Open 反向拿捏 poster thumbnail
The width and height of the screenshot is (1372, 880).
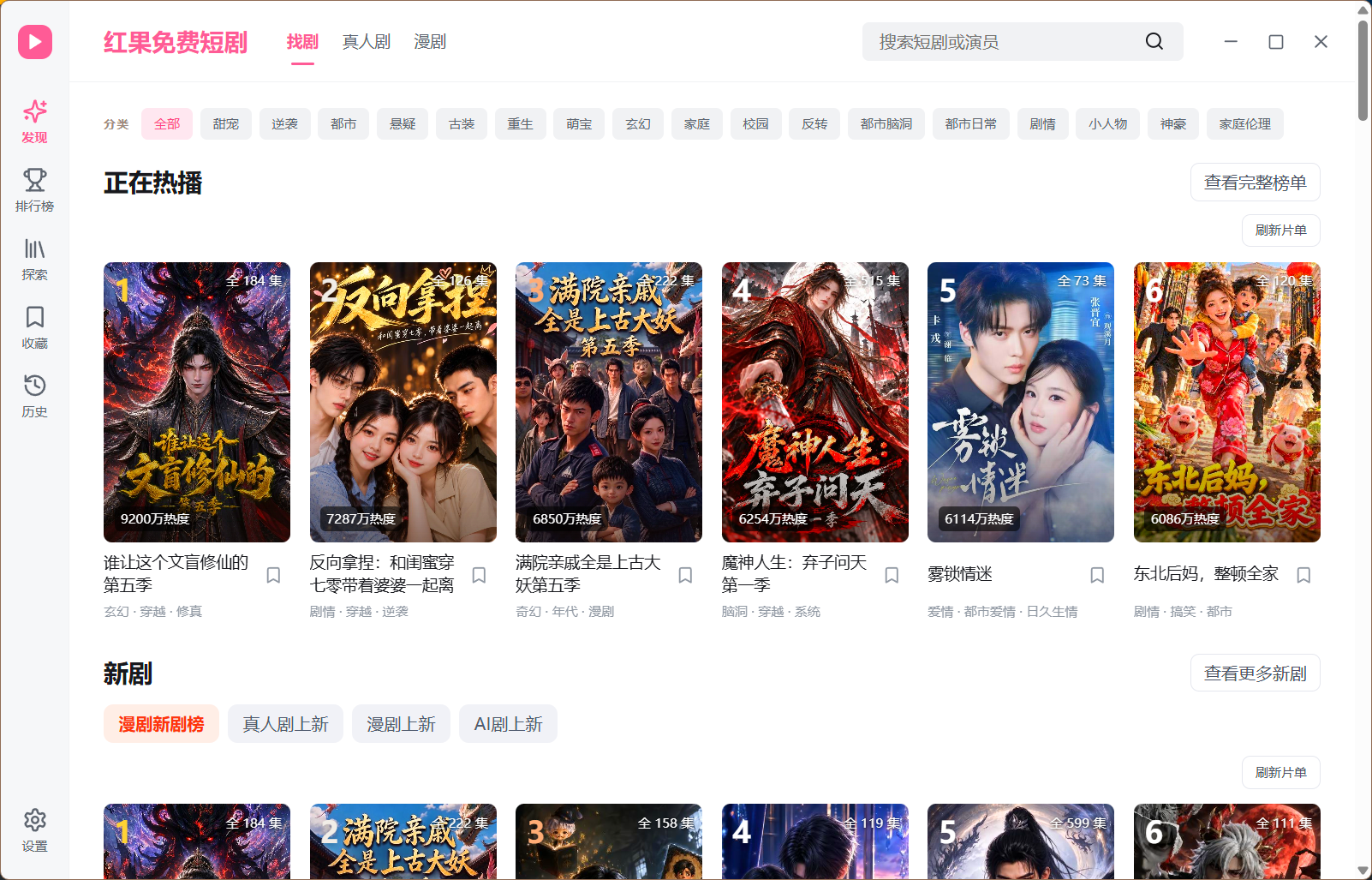(403, 402)
